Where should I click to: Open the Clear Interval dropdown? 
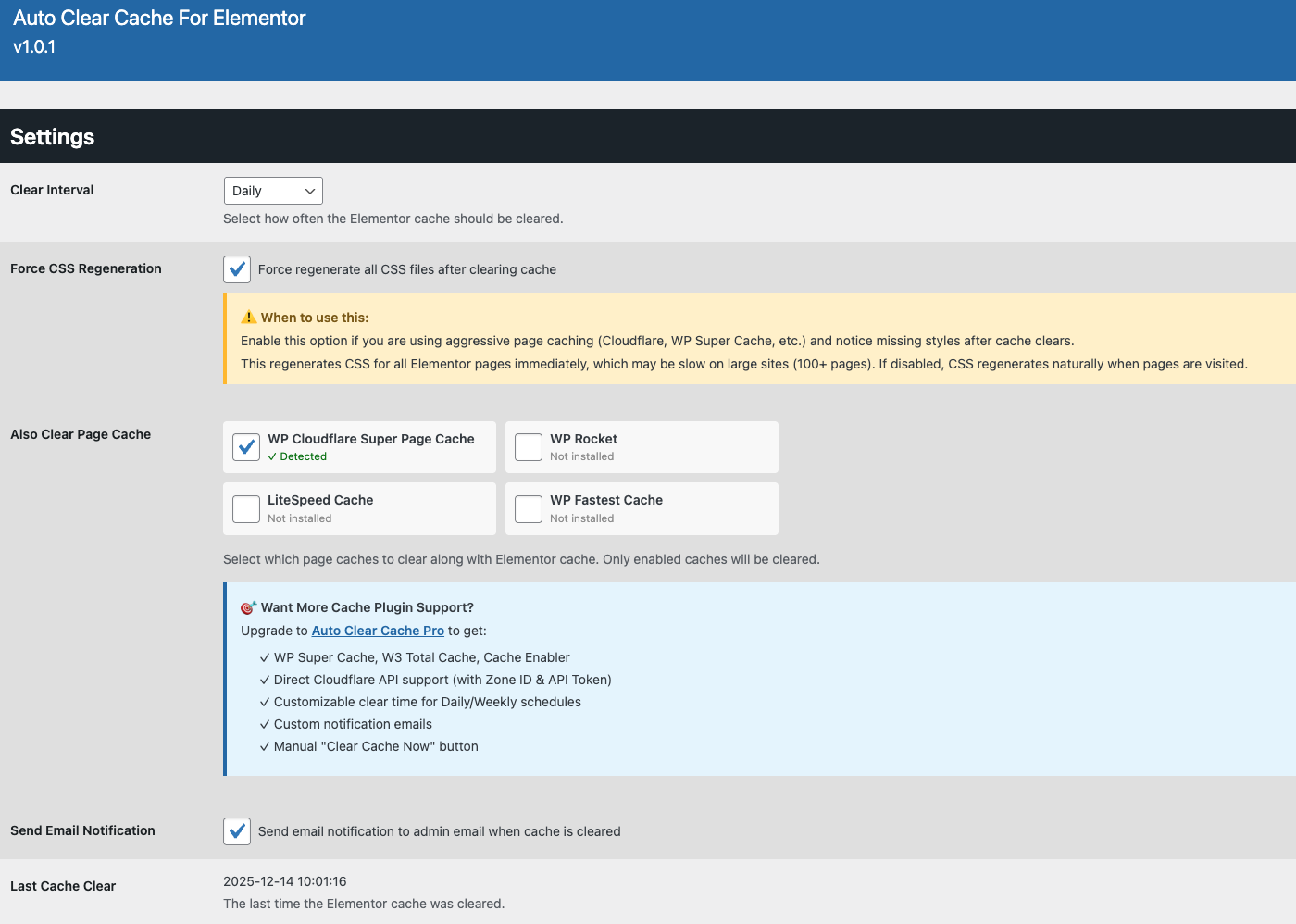tap(273, 191)
